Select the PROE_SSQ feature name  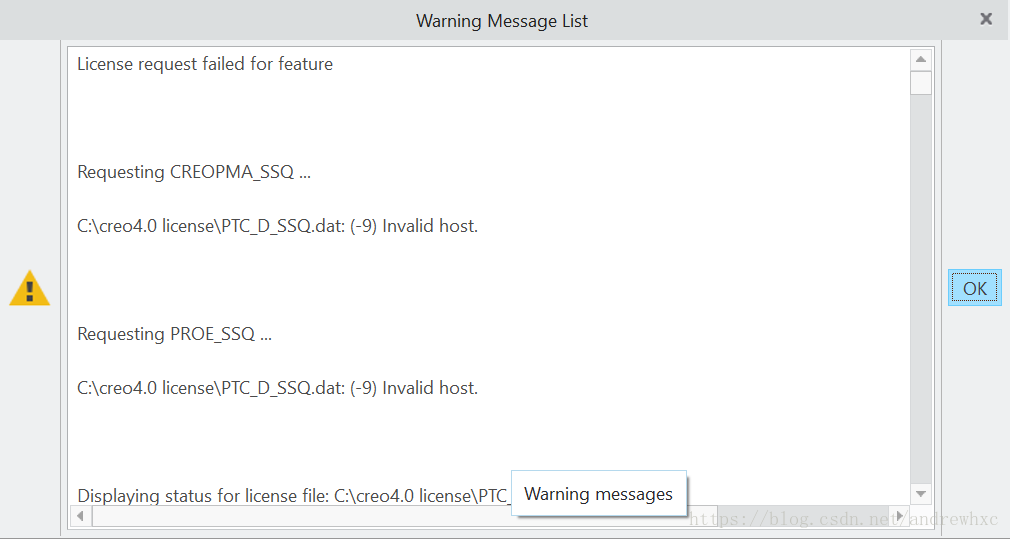point(212,334)
